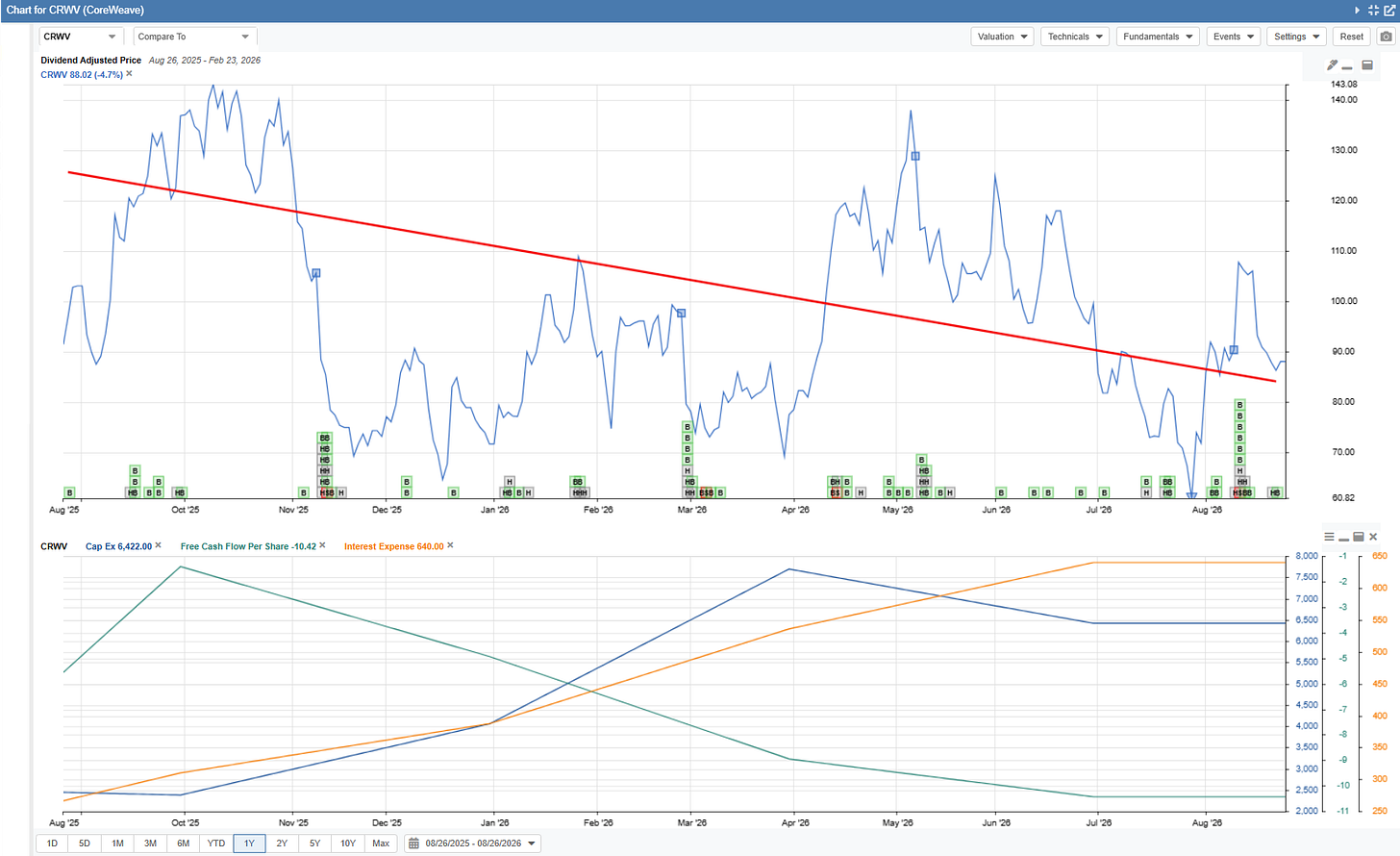Image resolution: width=1400 pixels, height=856 pixels.
Task: Open the Events menu
Action: click(x=1234, y=37)
